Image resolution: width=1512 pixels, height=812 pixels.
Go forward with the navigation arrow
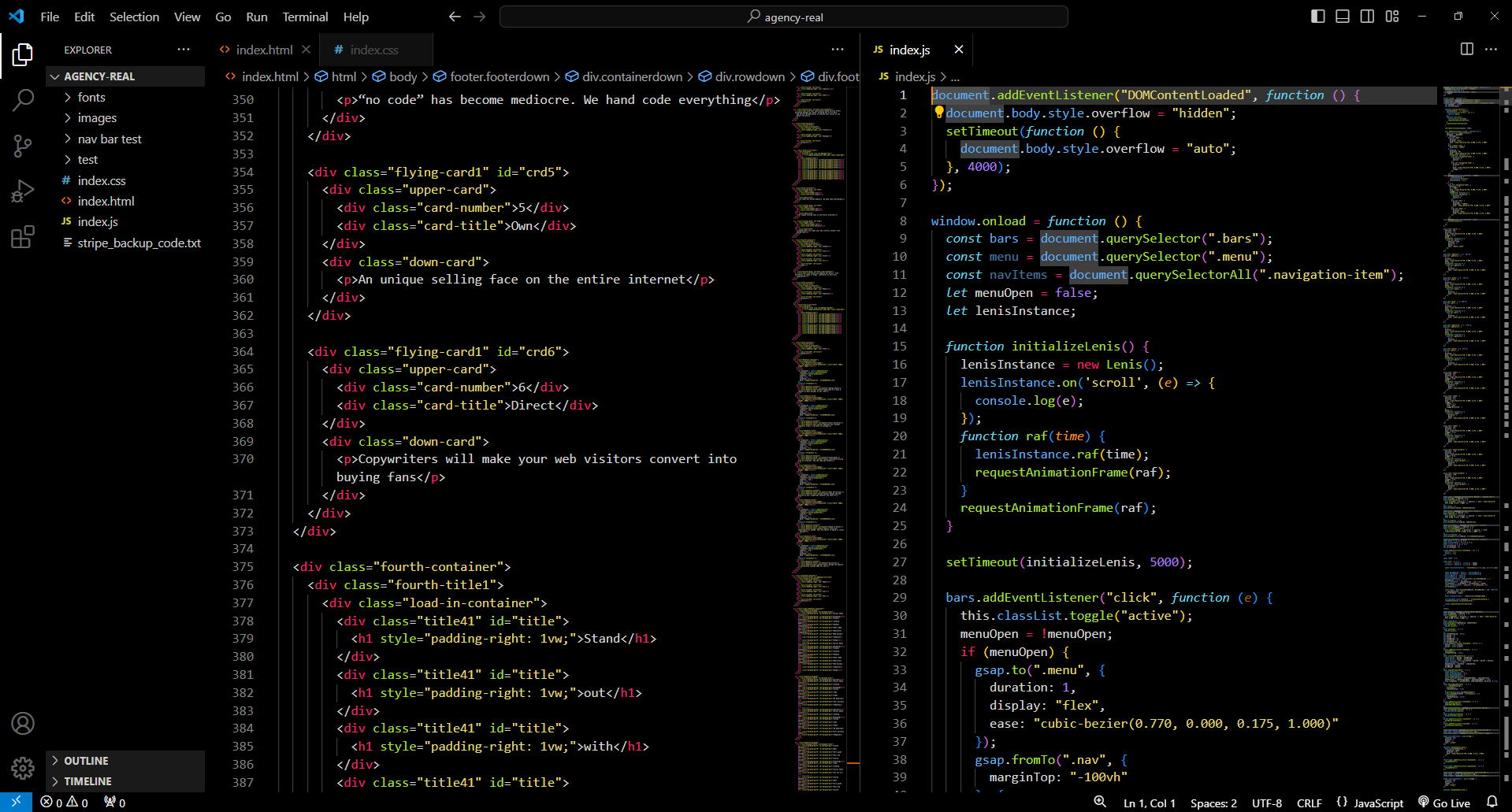479,17
